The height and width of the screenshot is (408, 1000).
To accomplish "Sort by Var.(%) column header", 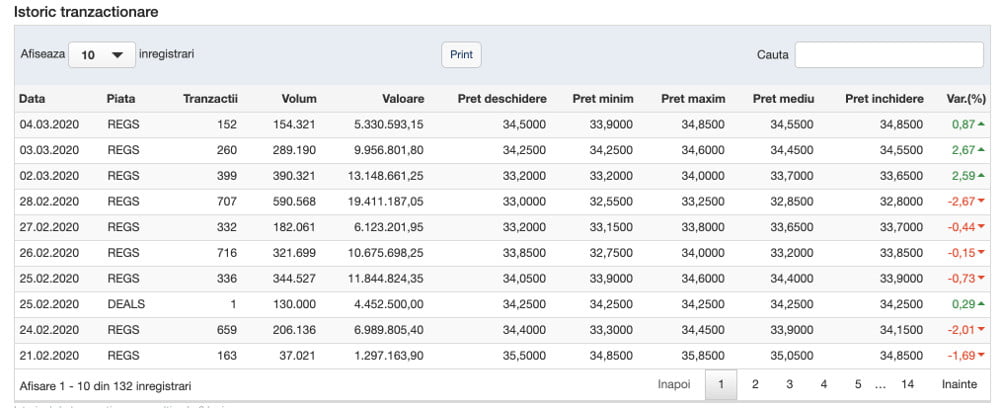I will (966, 99).
